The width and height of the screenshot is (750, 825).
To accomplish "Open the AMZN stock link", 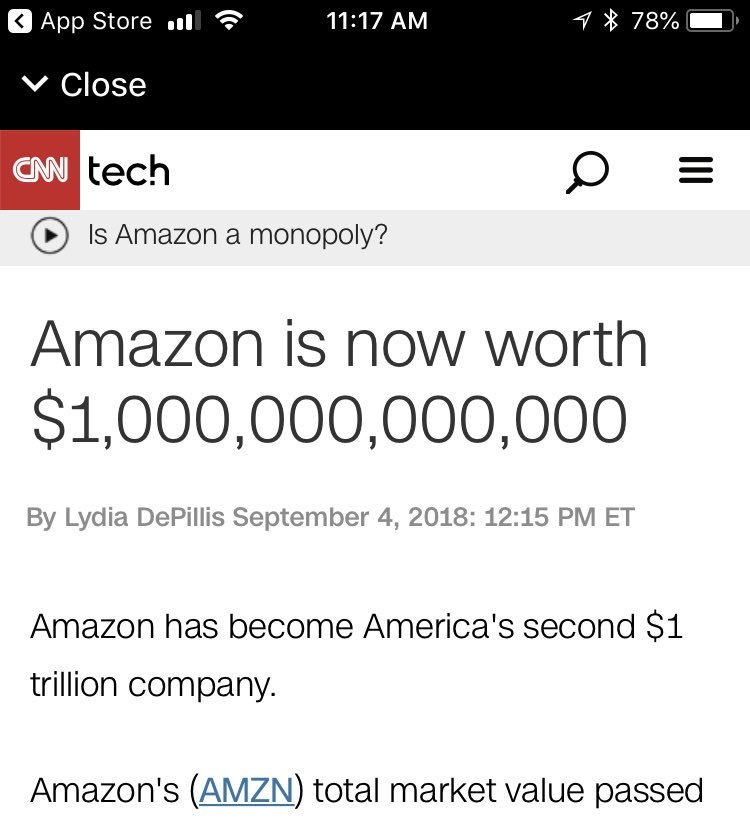I will point(246,790).
